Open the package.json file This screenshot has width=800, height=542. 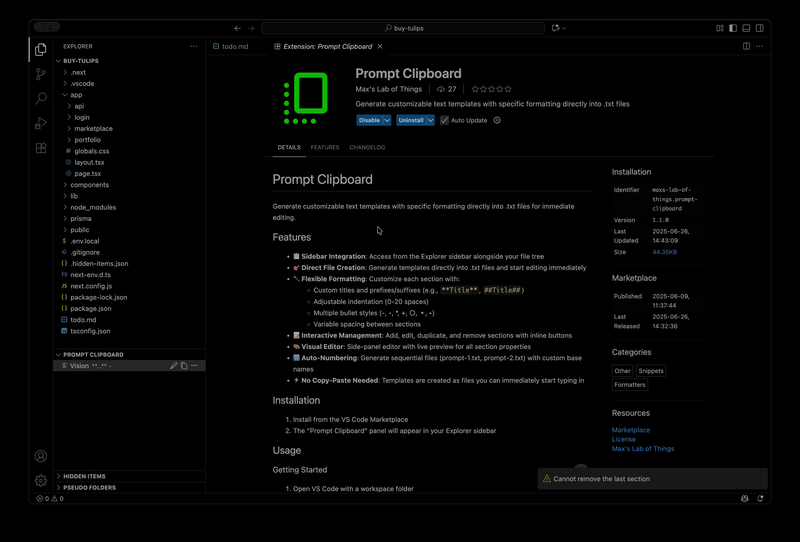point(130,308)
